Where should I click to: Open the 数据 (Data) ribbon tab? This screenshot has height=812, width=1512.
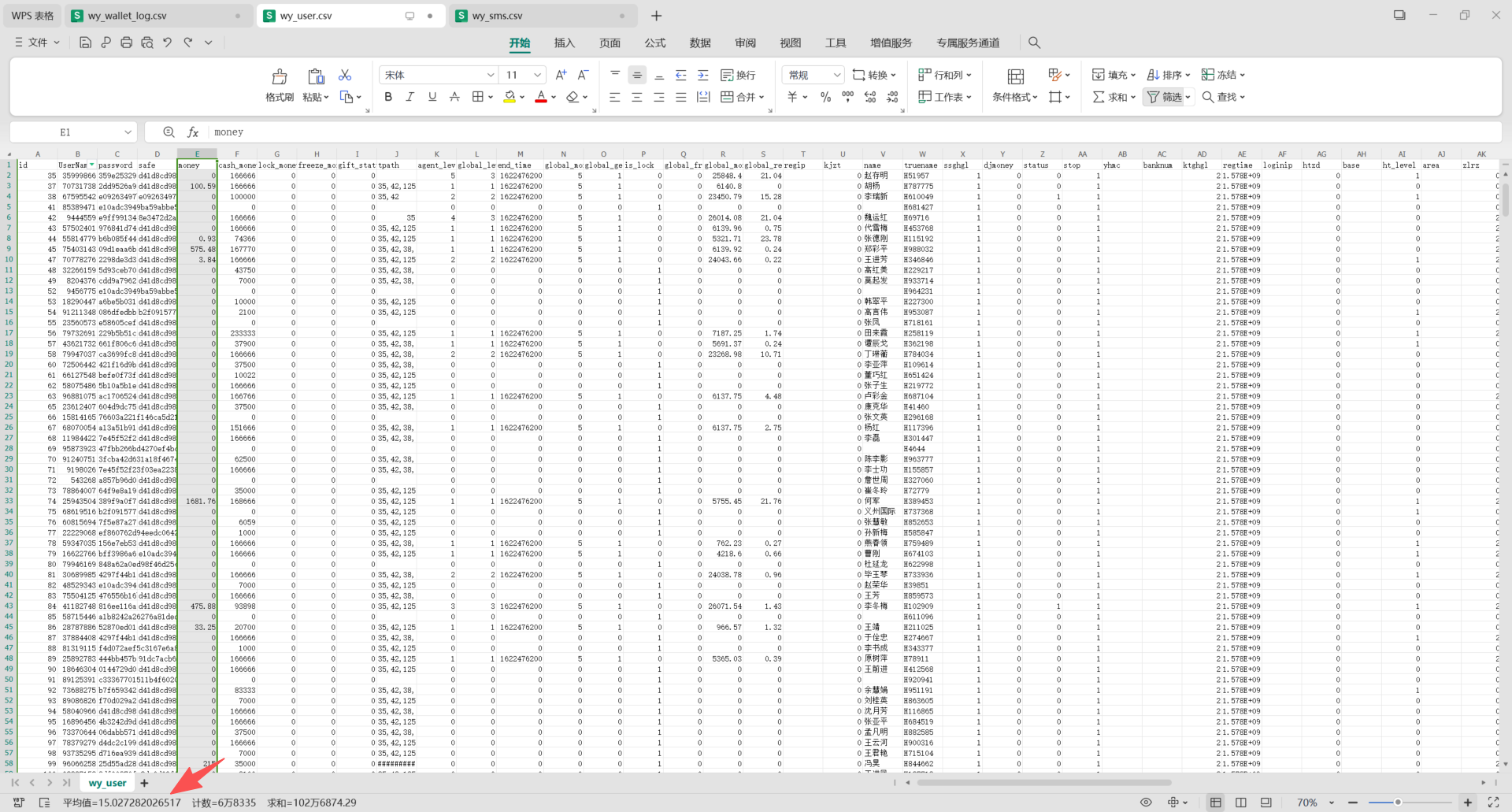pos(700,43)
